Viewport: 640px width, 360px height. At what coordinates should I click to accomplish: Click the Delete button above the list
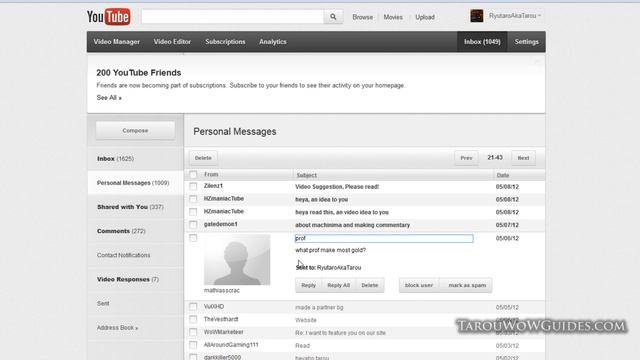tap(203, 158)
